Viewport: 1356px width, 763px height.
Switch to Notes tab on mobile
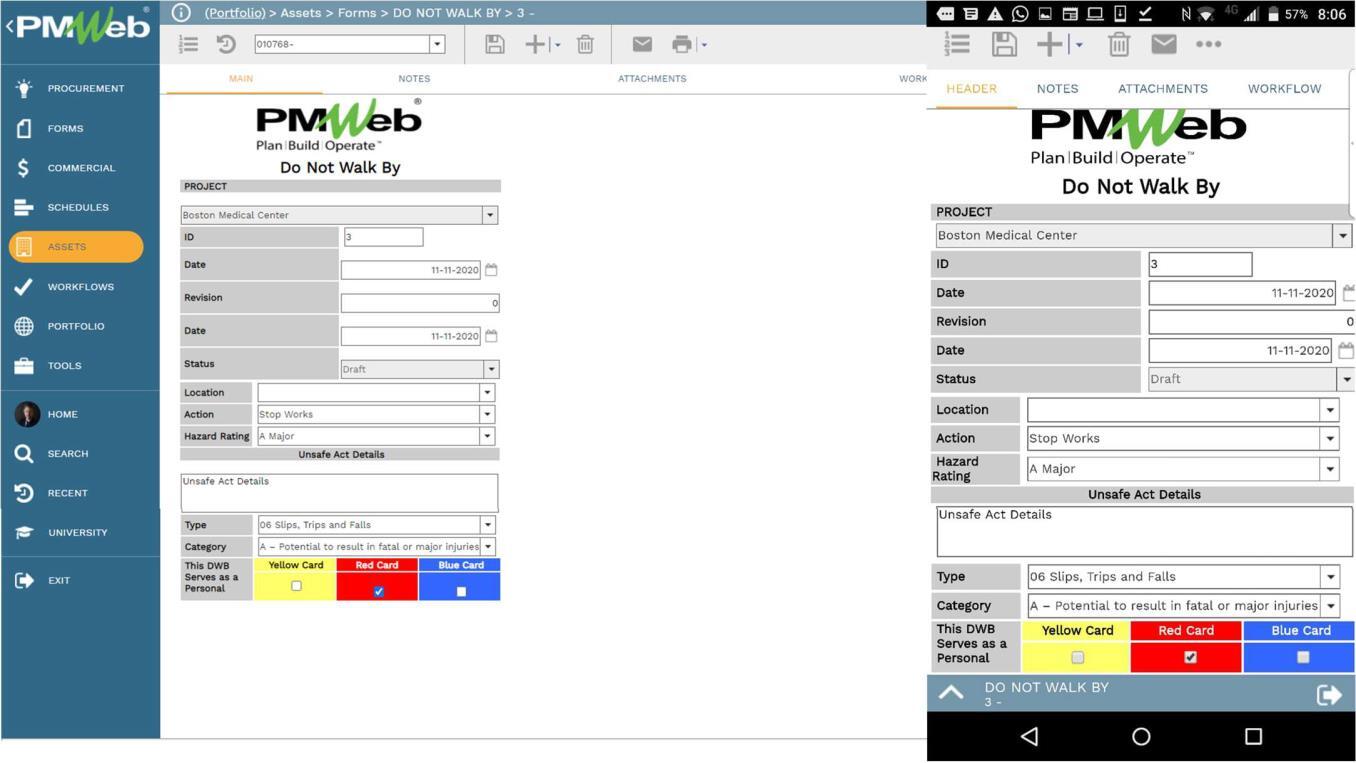click(1057, 89)
